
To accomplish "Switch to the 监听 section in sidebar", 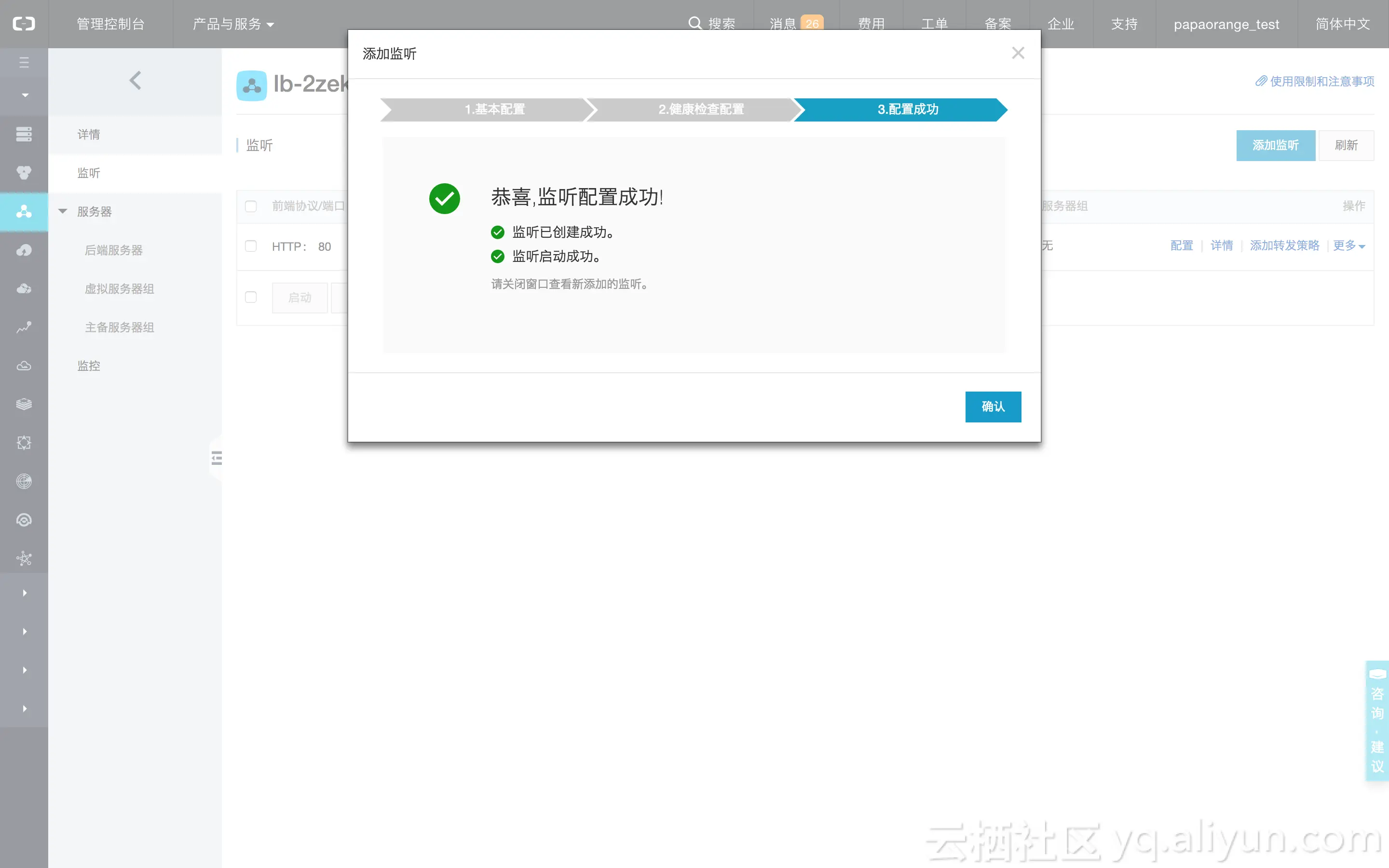I will click(88, 173).
